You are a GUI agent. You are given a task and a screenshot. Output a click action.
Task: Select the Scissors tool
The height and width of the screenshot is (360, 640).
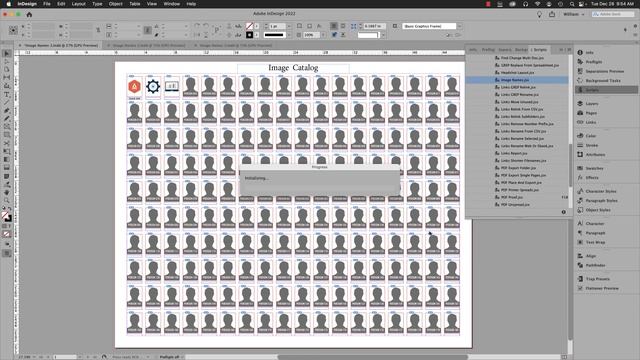[x=7, y=143]
